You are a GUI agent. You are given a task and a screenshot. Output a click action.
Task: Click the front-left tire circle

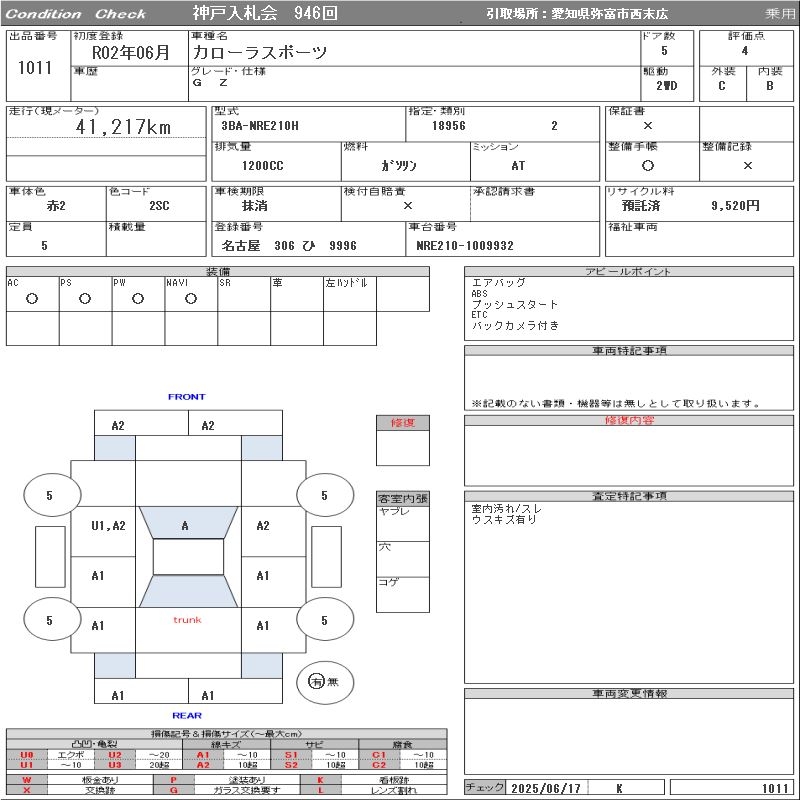coord(49,495)
